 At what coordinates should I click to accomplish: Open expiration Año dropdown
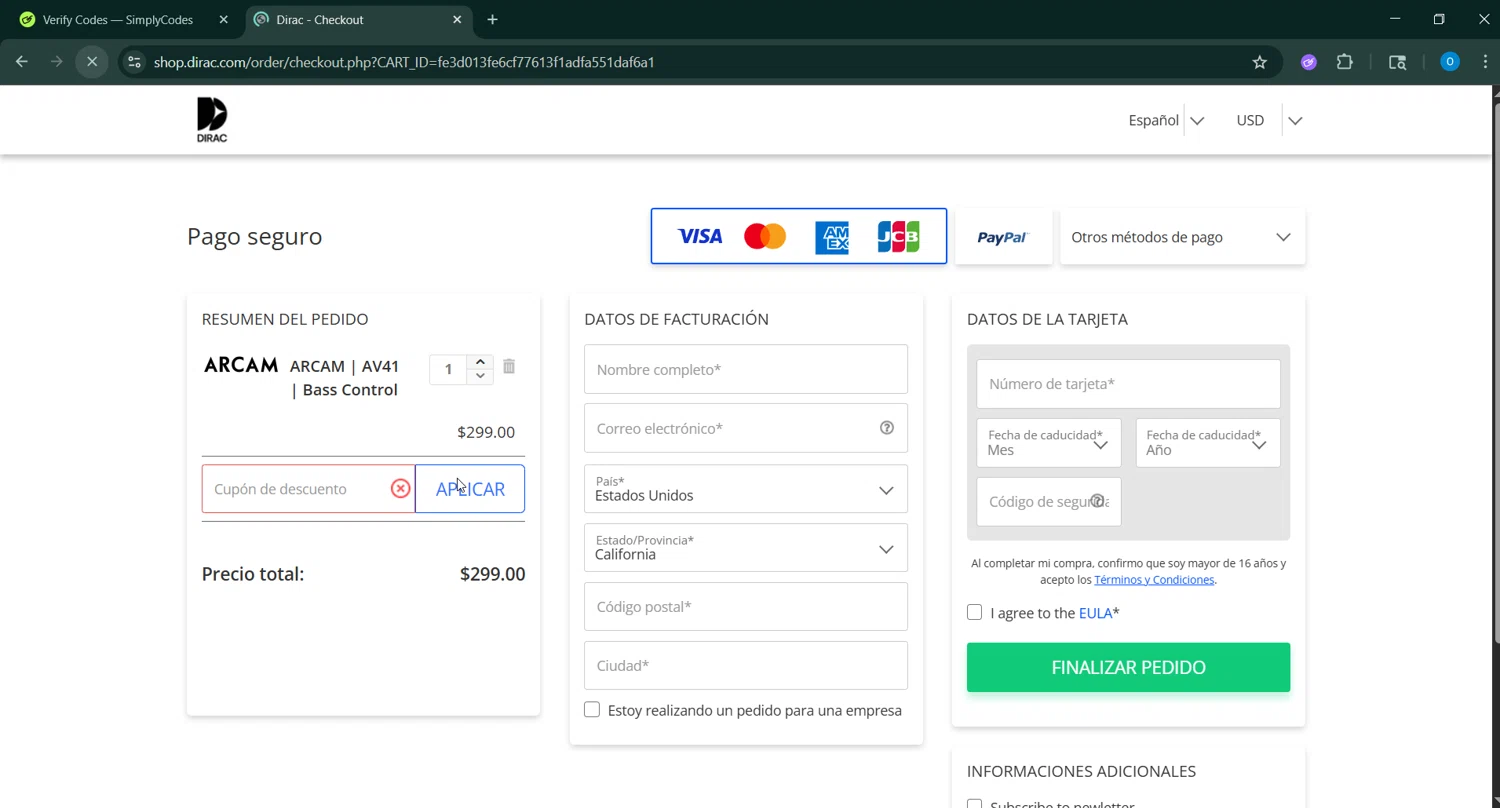[1208, 442]
